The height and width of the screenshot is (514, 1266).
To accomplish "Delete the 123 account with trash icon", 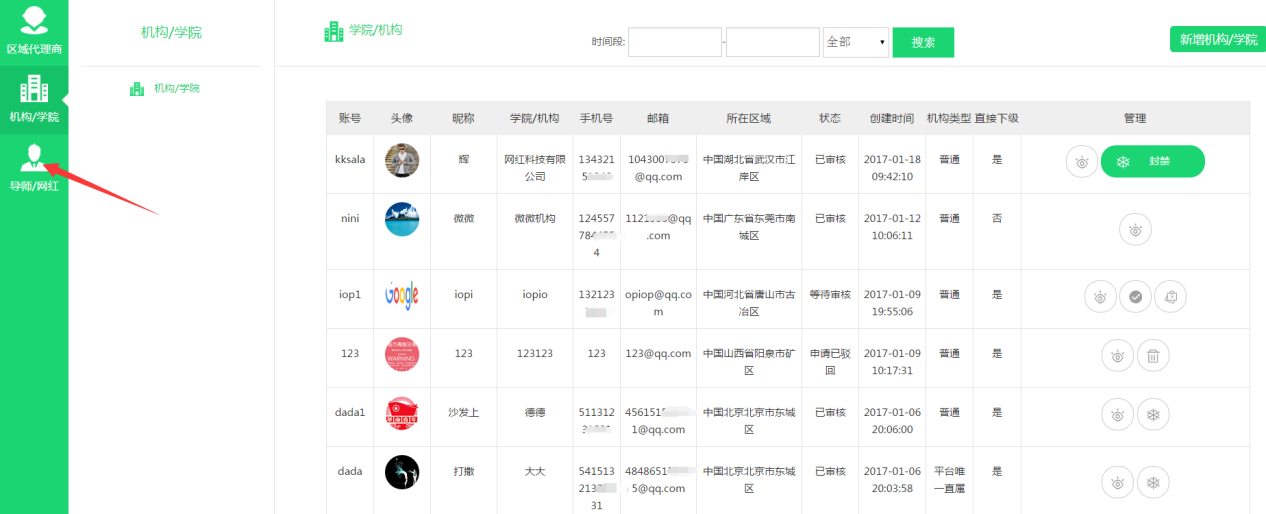I will [x=1153, y=355].
